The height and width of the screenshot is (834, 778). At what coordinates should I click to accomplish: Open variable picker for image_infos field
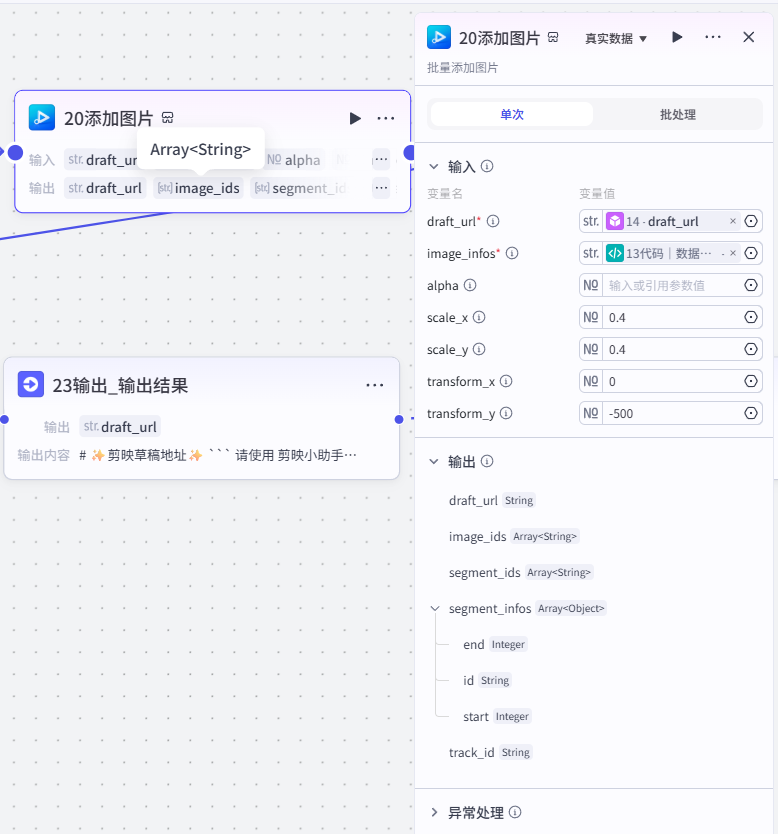tap(751, 253)
